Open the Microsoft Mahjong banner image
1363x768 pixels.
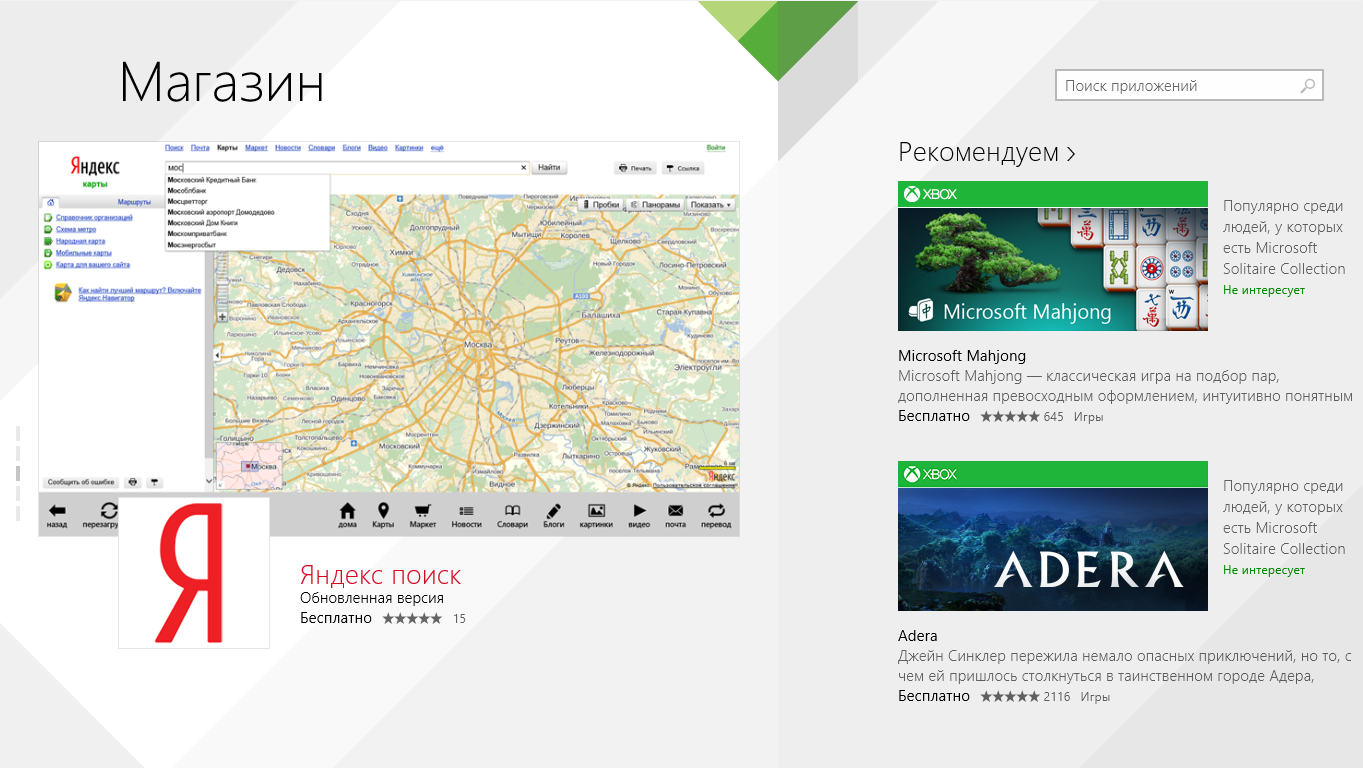pyautogui.click(x=1053, y=256)
